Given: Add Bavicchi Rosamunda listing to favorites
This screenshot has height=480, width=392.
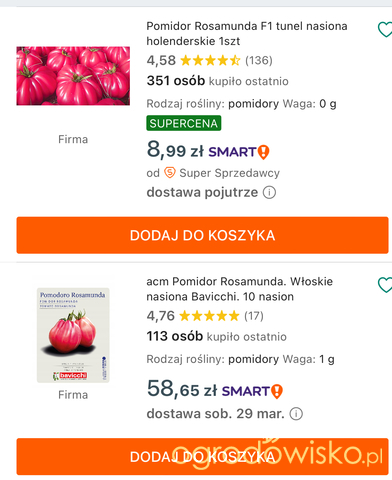Looking at the screenshot, I should point(385,285).
